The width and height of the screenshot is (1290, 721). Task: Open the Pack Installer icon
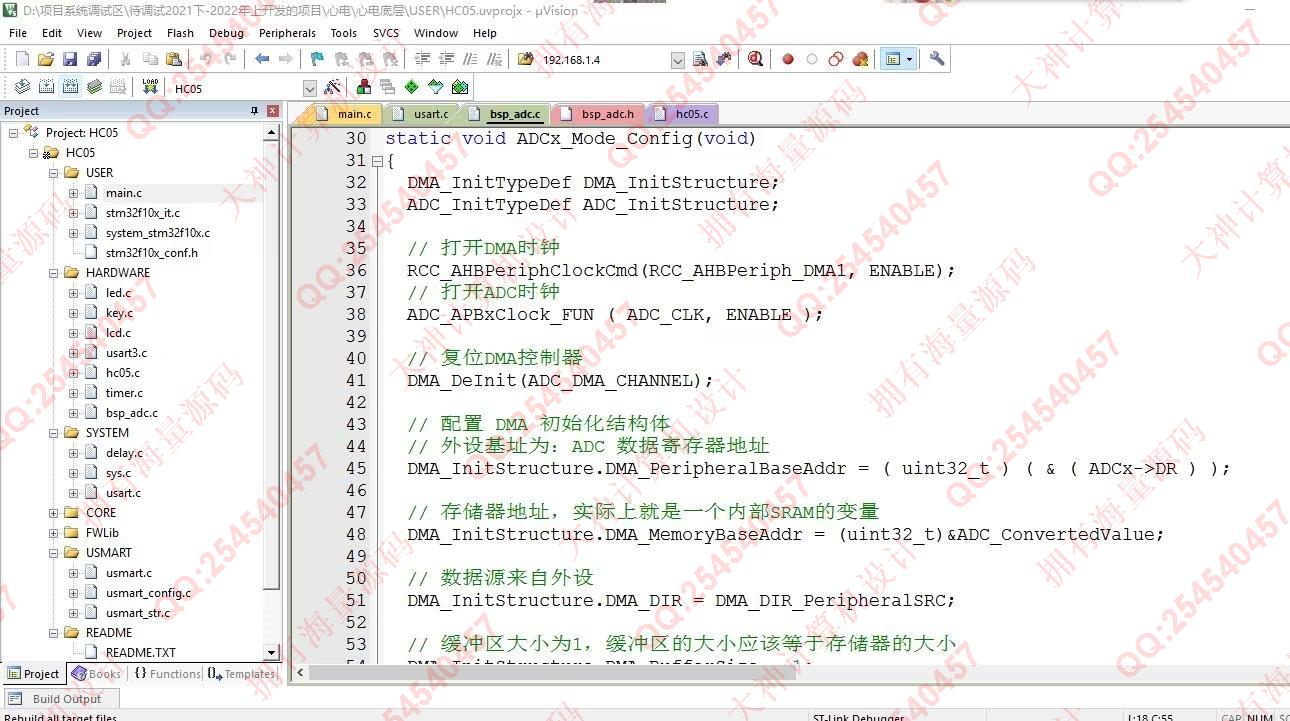tap(460, 87)
